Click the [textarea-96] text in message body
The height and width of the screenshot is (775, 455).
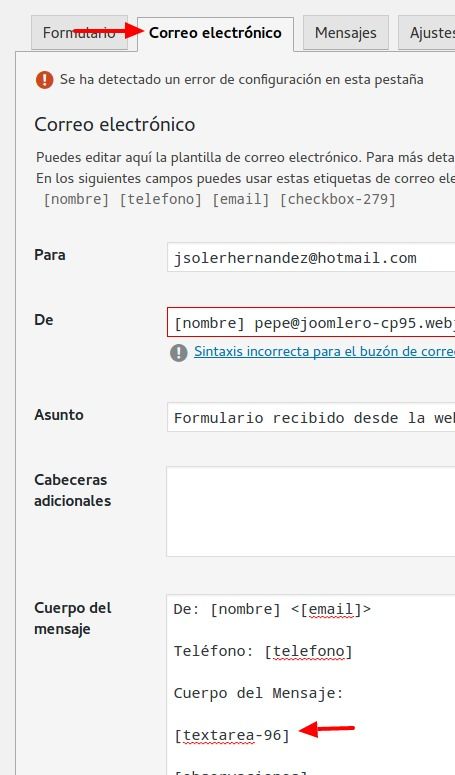point(232,735)
